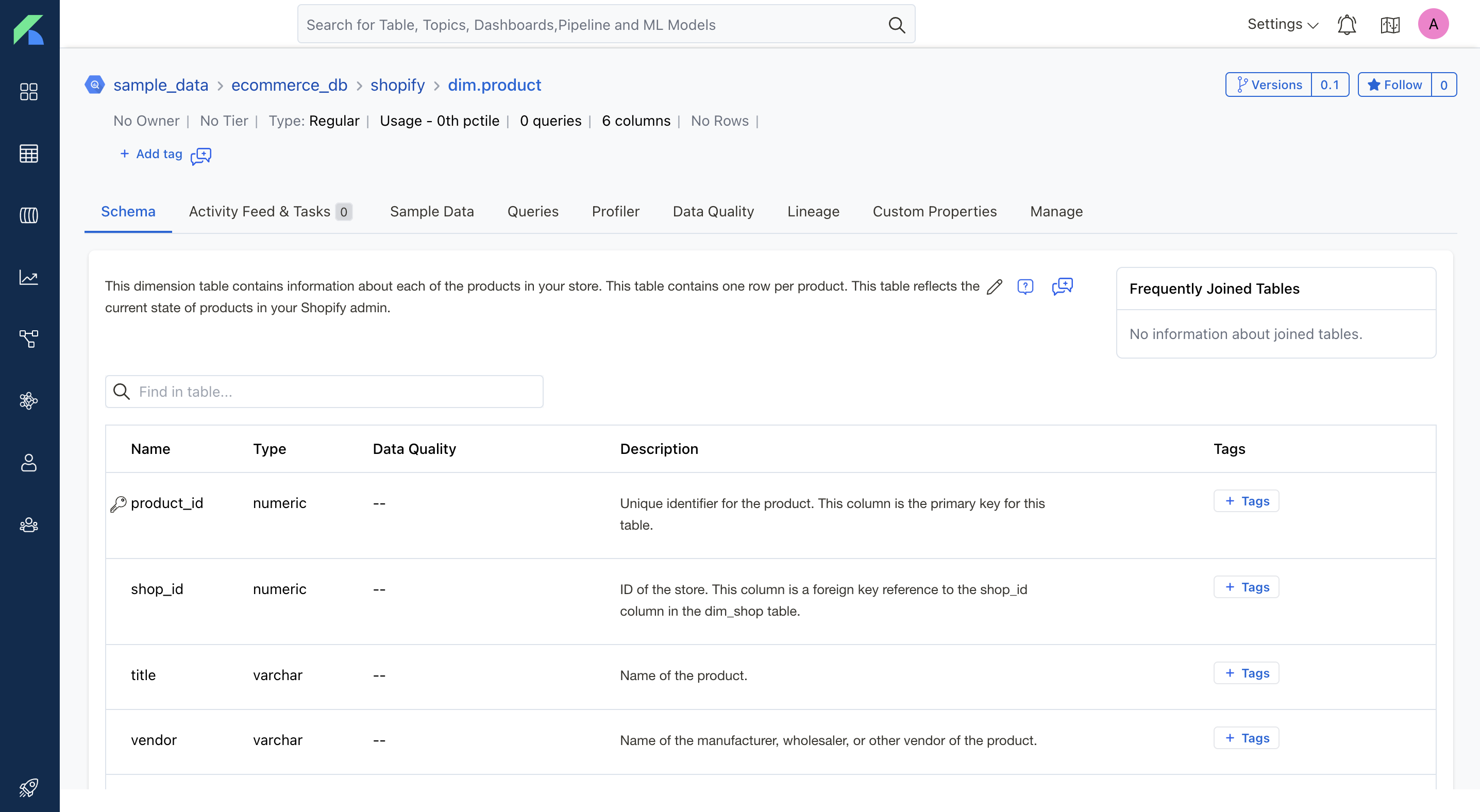Add tags to product_id column
The image size is (1480, 812).
1246,500
